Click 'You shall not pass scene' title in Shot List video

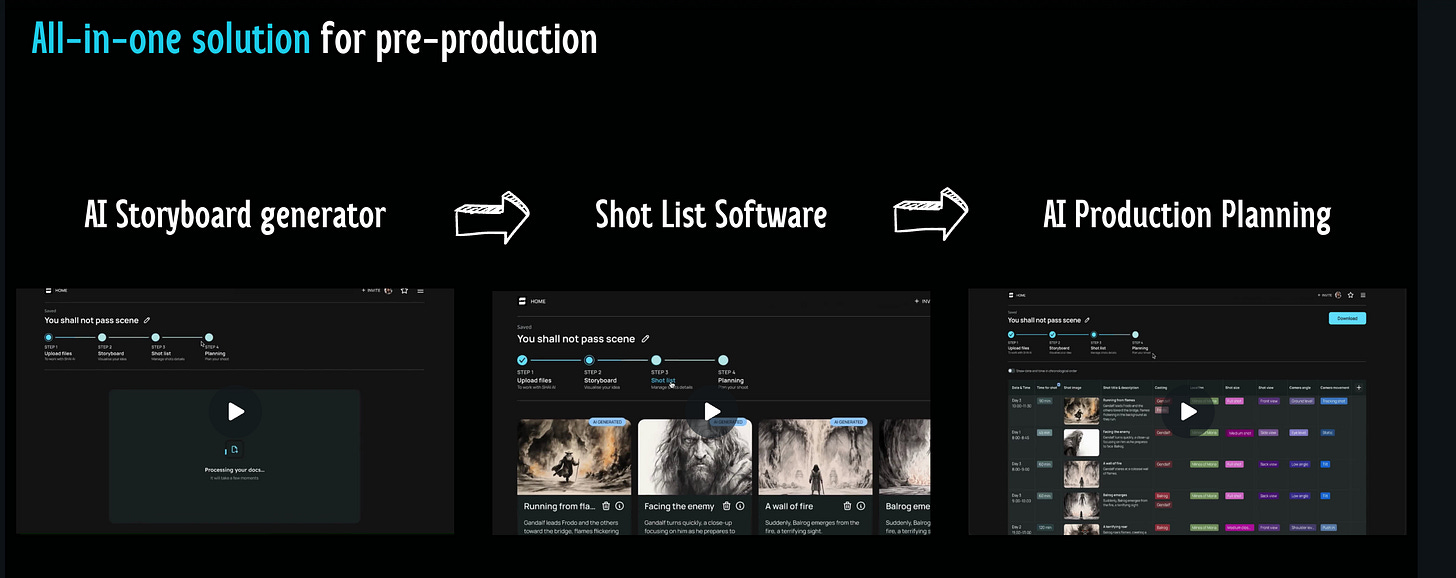(576, 339)
